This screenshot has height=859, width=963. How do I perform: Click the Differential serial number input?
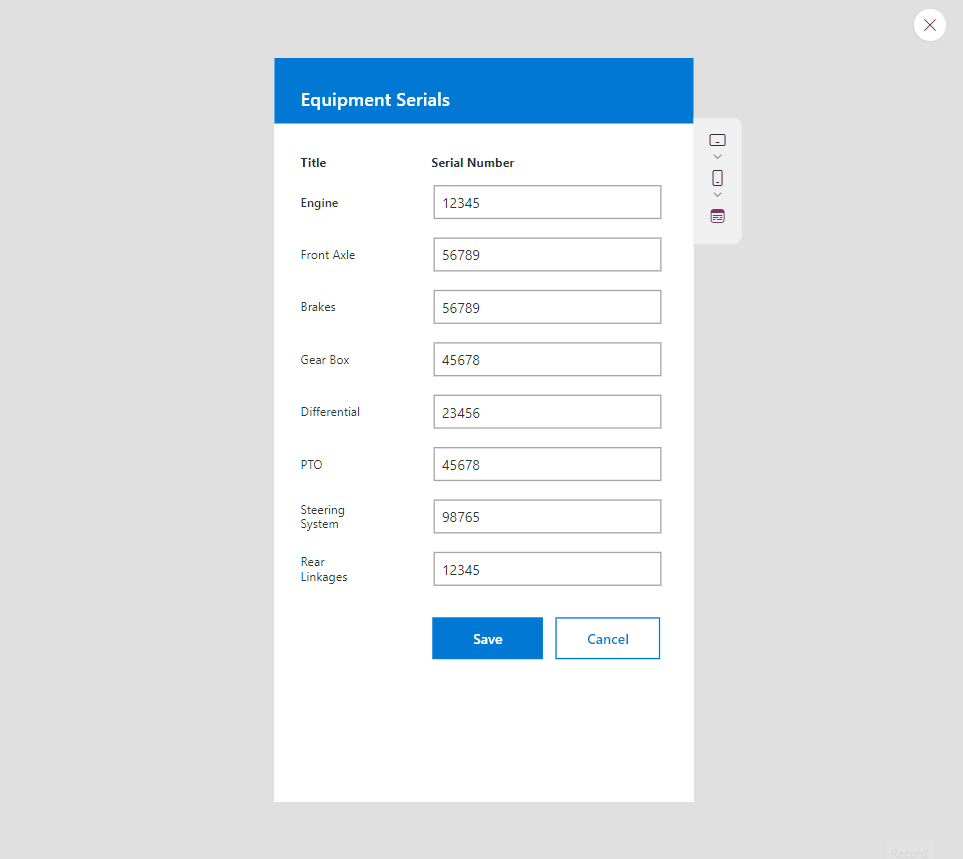coord(546,411)
